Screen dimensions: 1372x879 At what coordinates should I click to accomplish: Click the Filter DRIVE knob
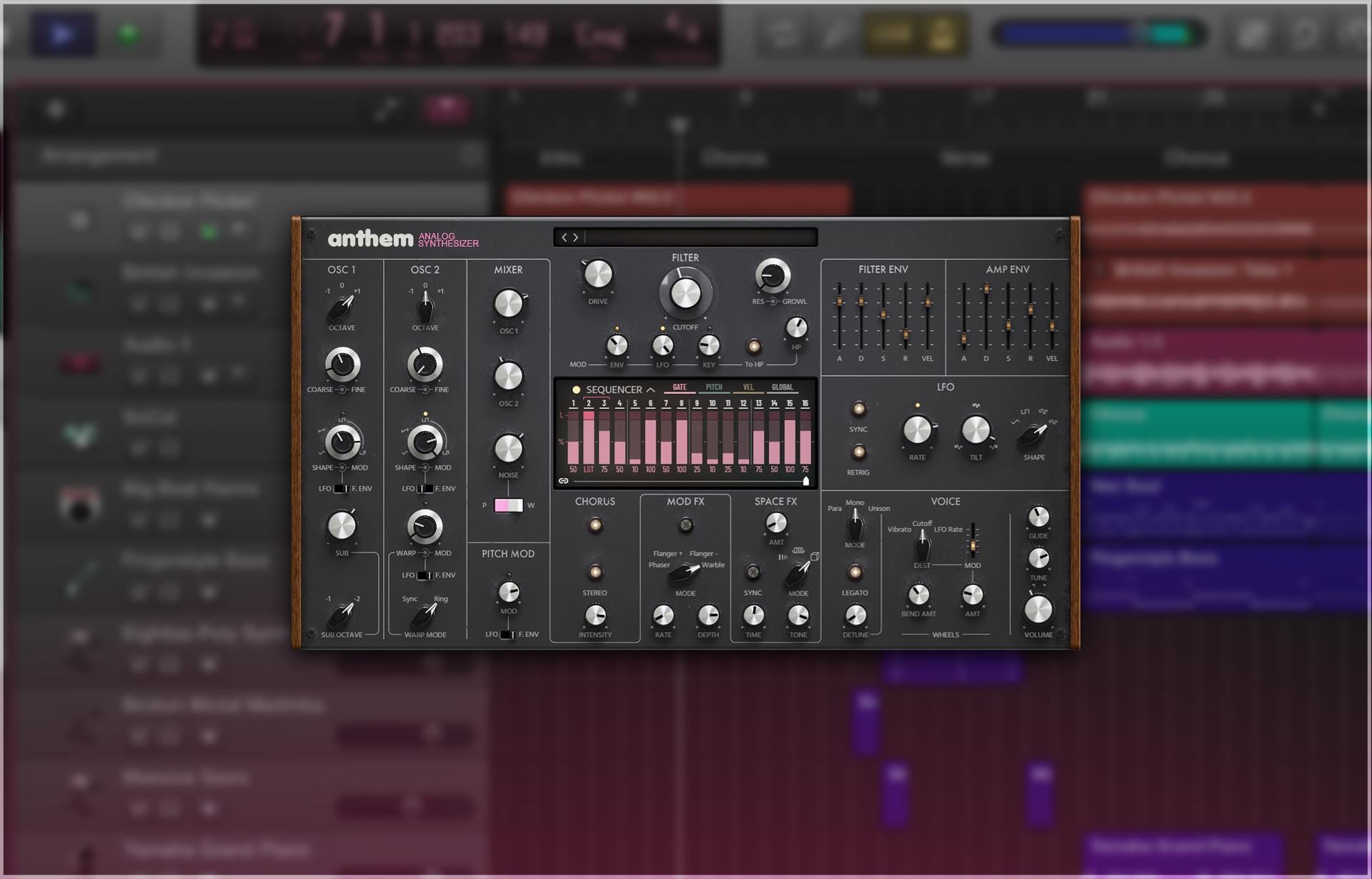pos(598,274)
